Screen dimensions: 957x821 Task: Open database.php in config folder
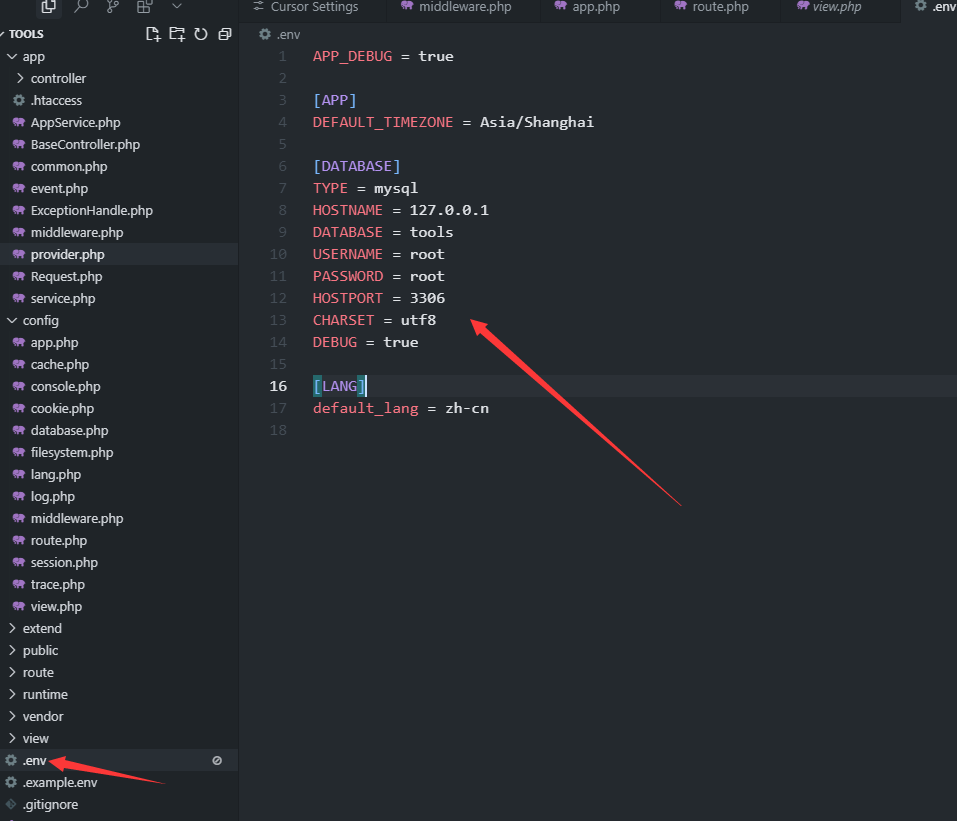[69, 431]
